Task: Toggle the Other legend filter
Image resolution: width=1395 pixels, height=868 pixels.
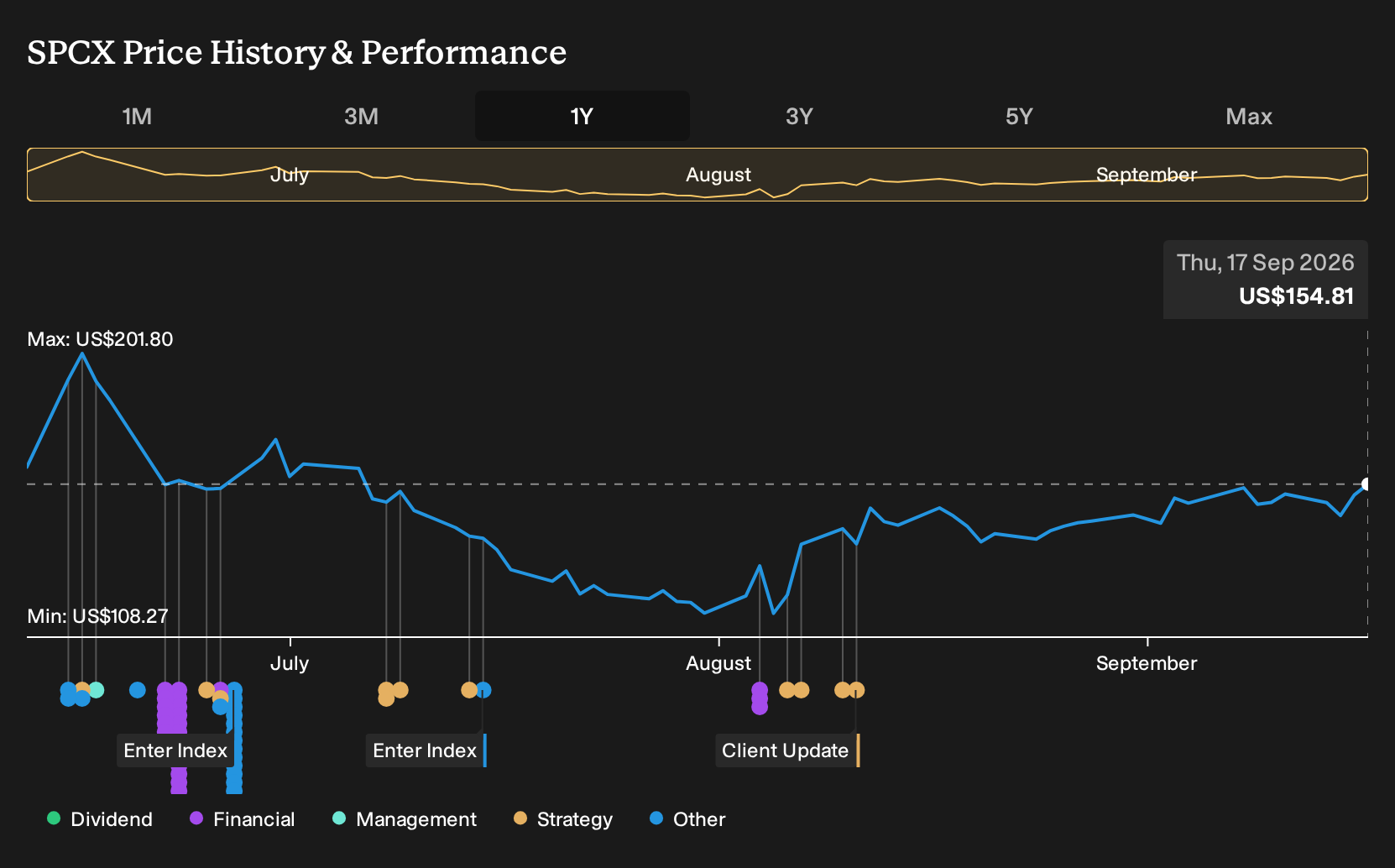Action: point(687,819)
